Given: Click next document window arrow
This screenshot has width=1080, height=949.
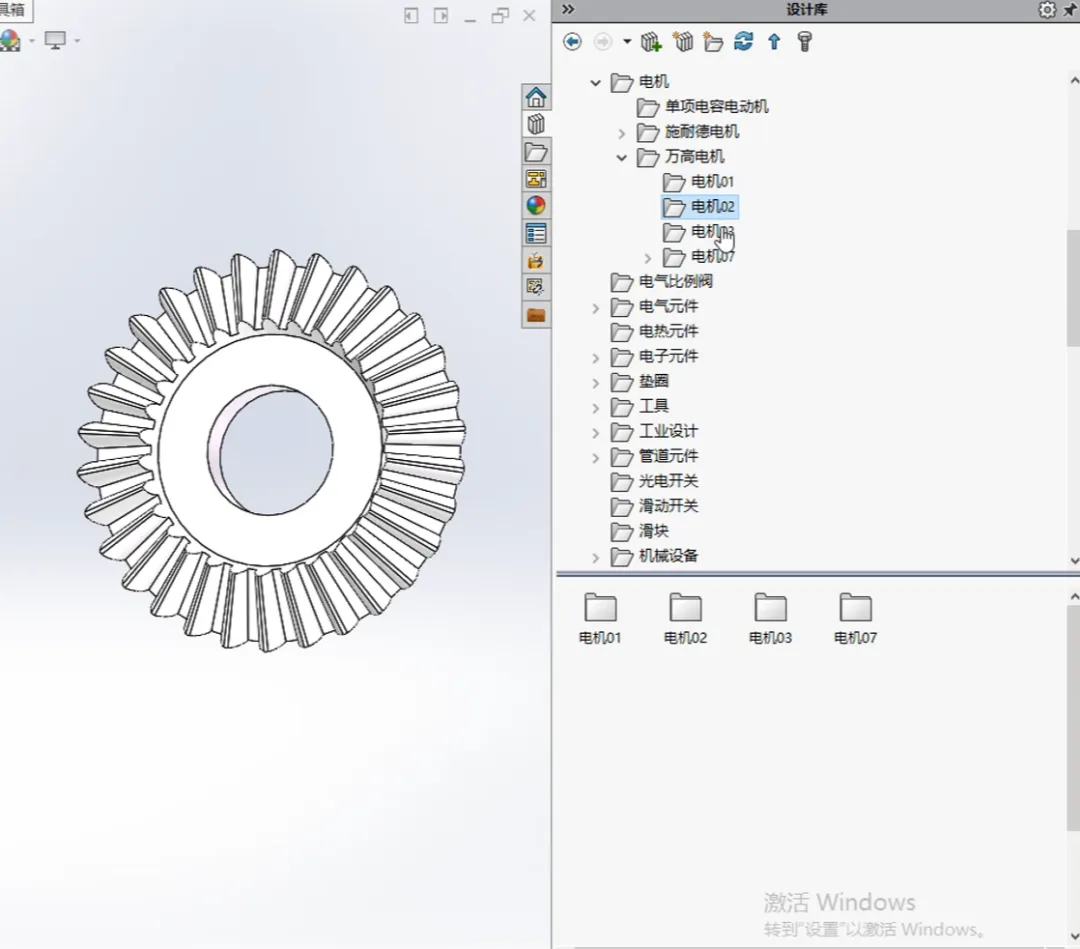Looking at the screenshot, I should [x=441, y=15].
